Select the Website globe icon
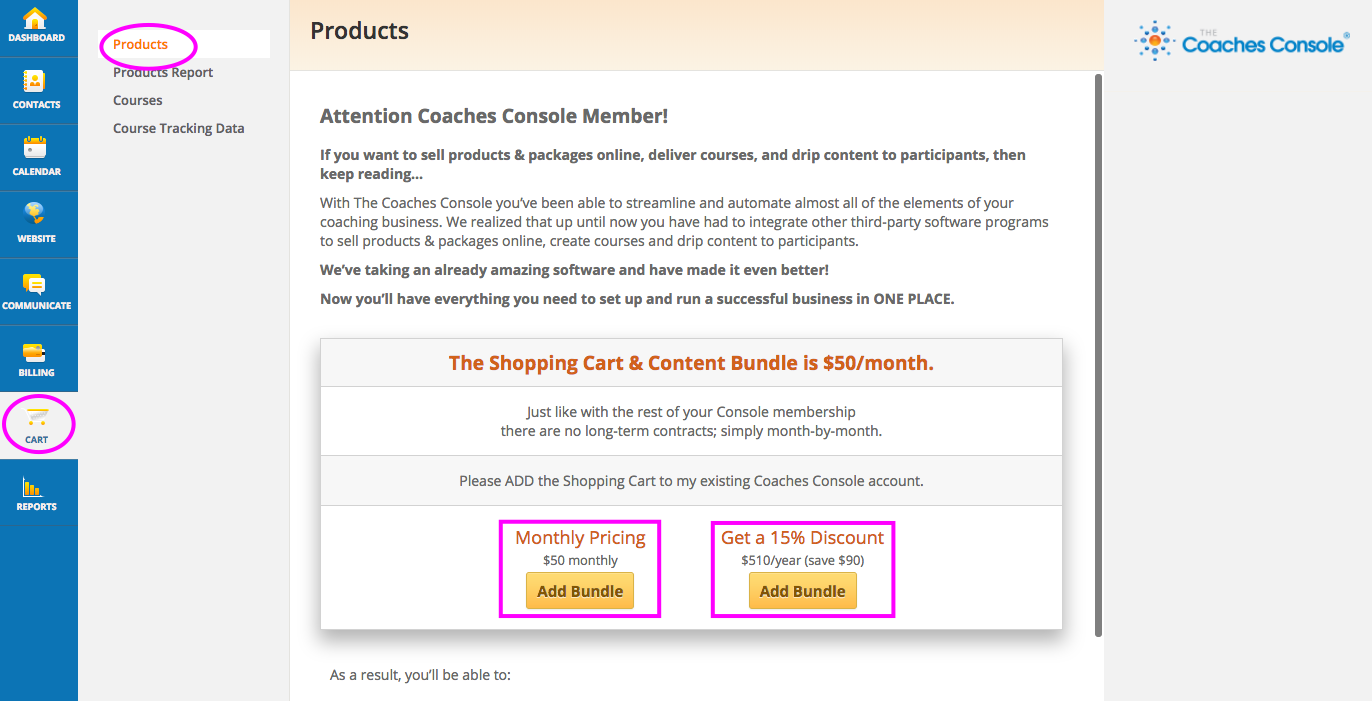The image size is (1372, 701). click(35, 215)
